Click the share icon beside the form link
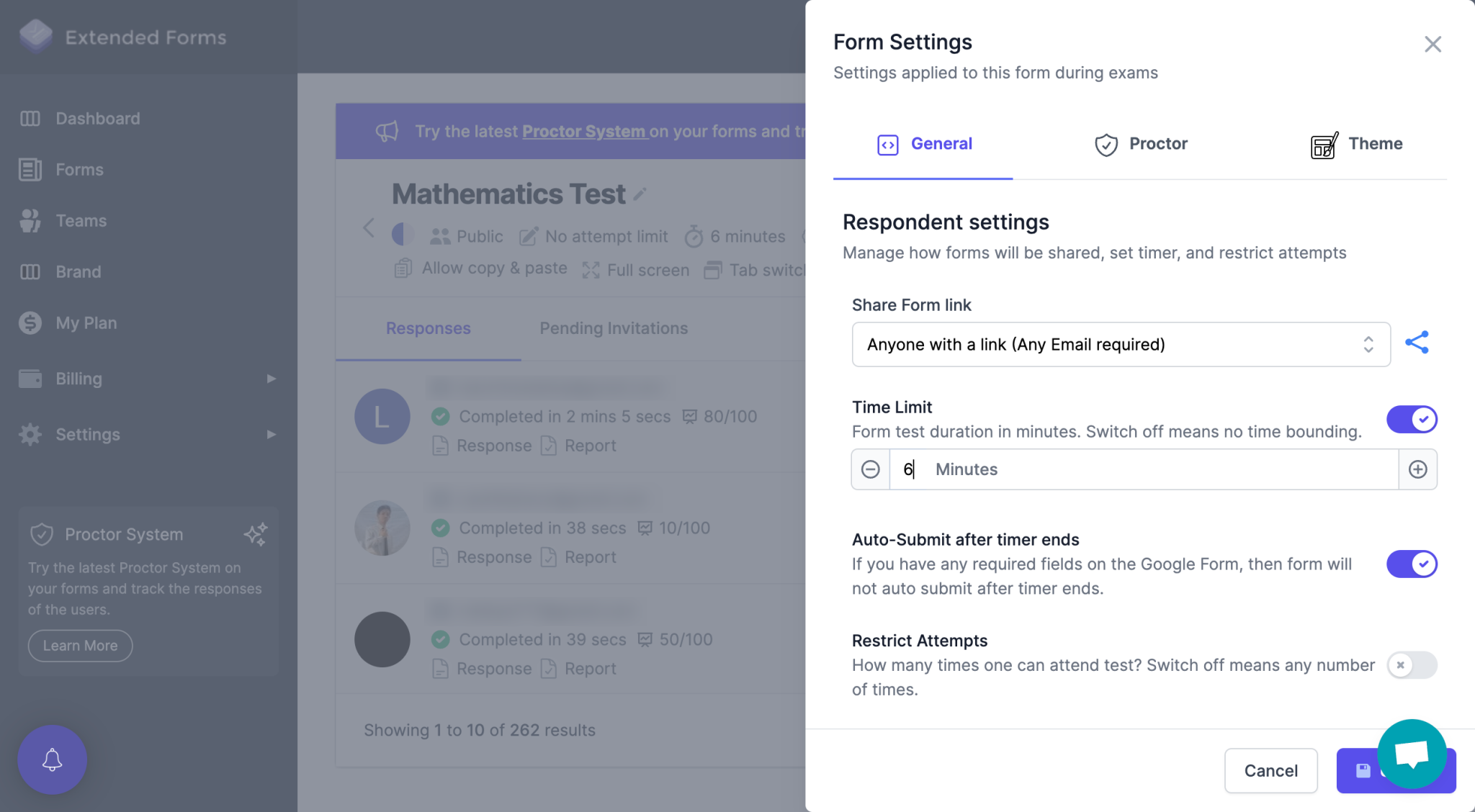The height and width of the screenshot is (812, 1475). point(1417,343)
